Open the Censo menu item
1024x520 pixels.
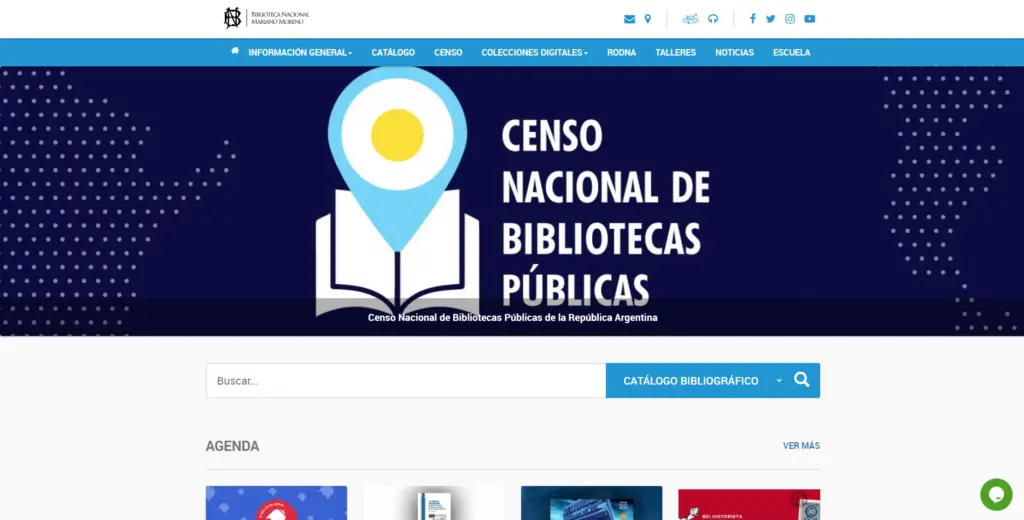pos(448,52)
